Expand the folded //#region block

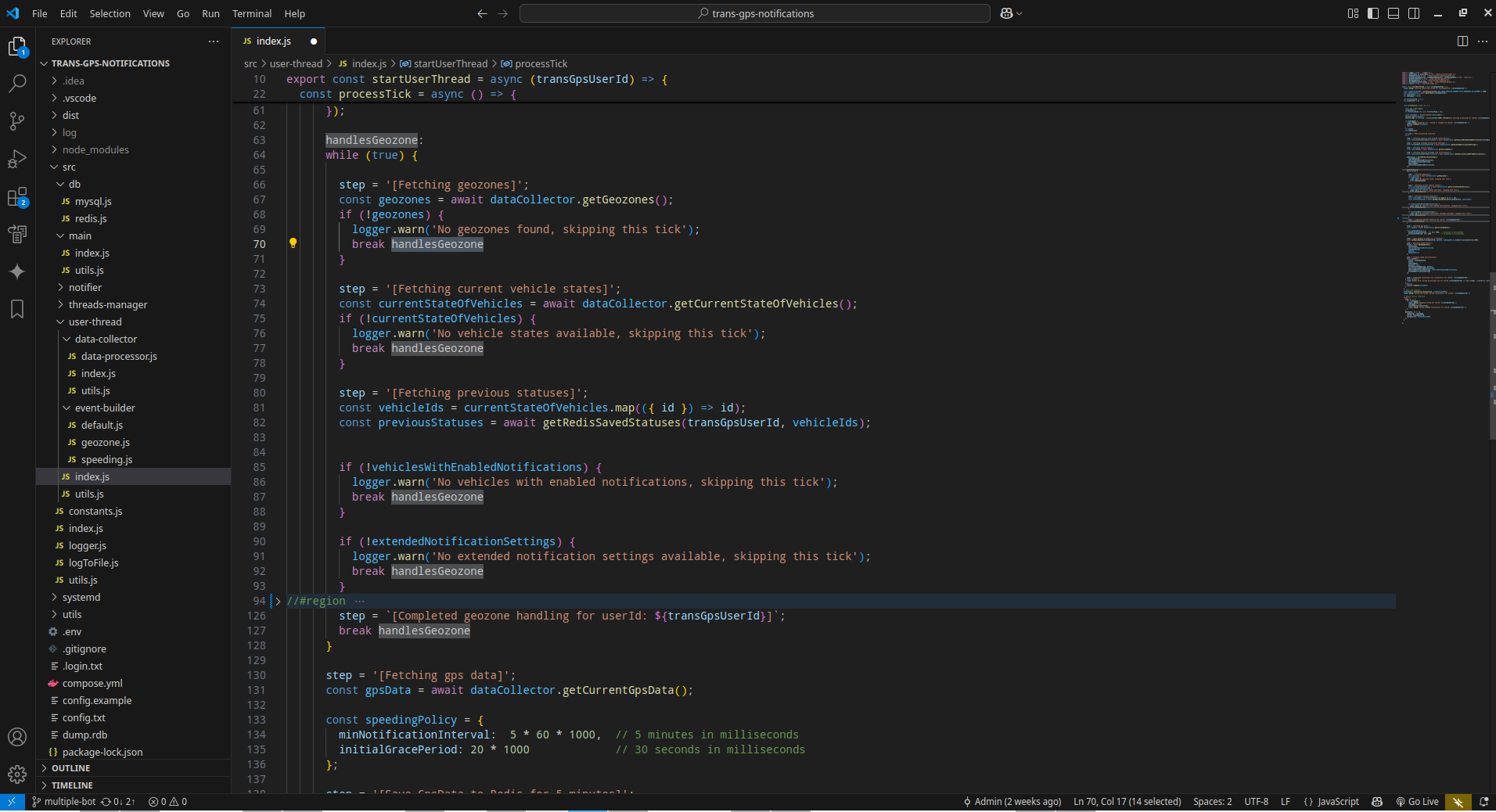pyautogui.click(x=278, y=601)
